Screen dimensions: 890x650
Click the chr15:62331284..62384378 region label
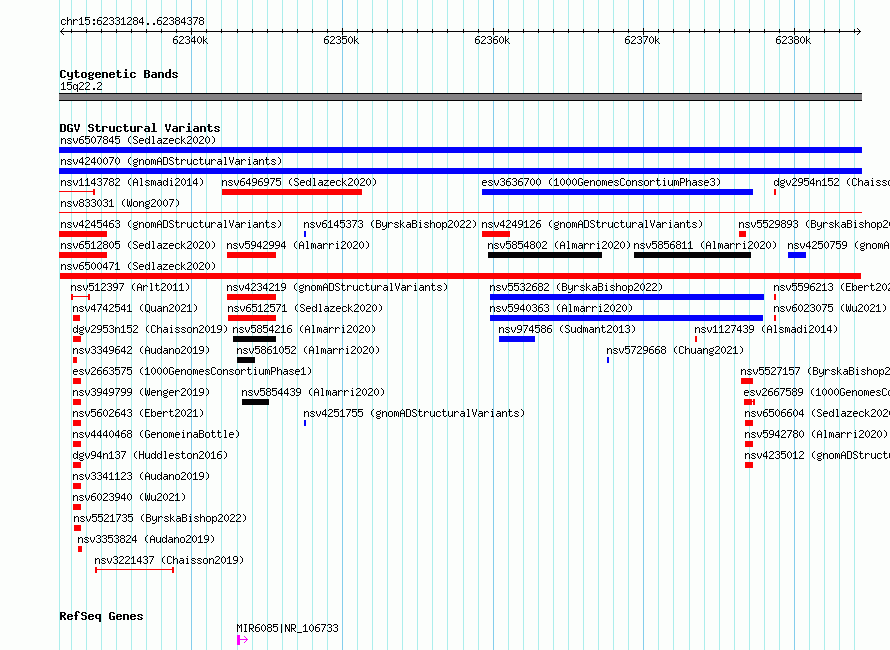(x=132, y=21)
